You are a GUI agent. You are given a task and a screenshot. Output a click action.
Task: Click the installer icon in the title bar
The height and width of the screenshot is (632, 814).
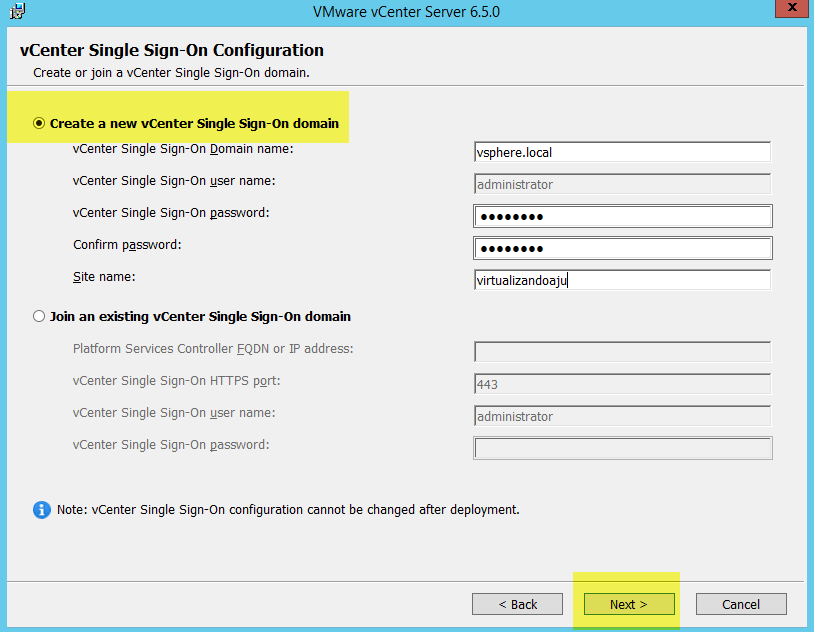tap(17, 11)
